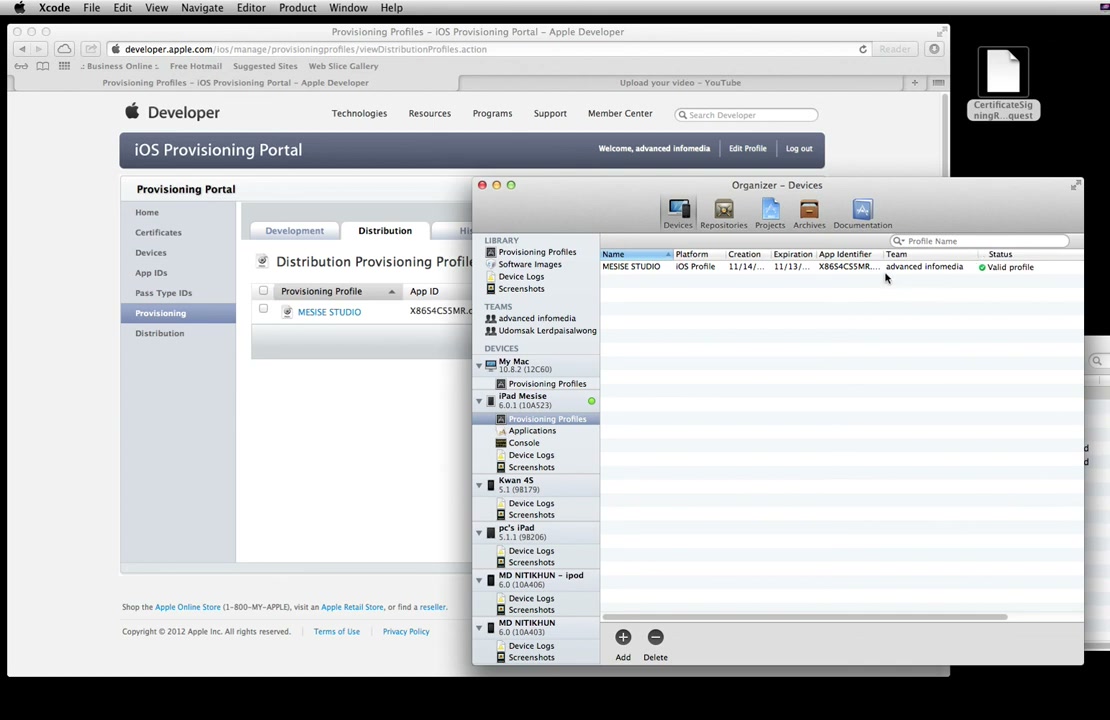Collapse the MD NITIKHUN device group

coord(479,628)
